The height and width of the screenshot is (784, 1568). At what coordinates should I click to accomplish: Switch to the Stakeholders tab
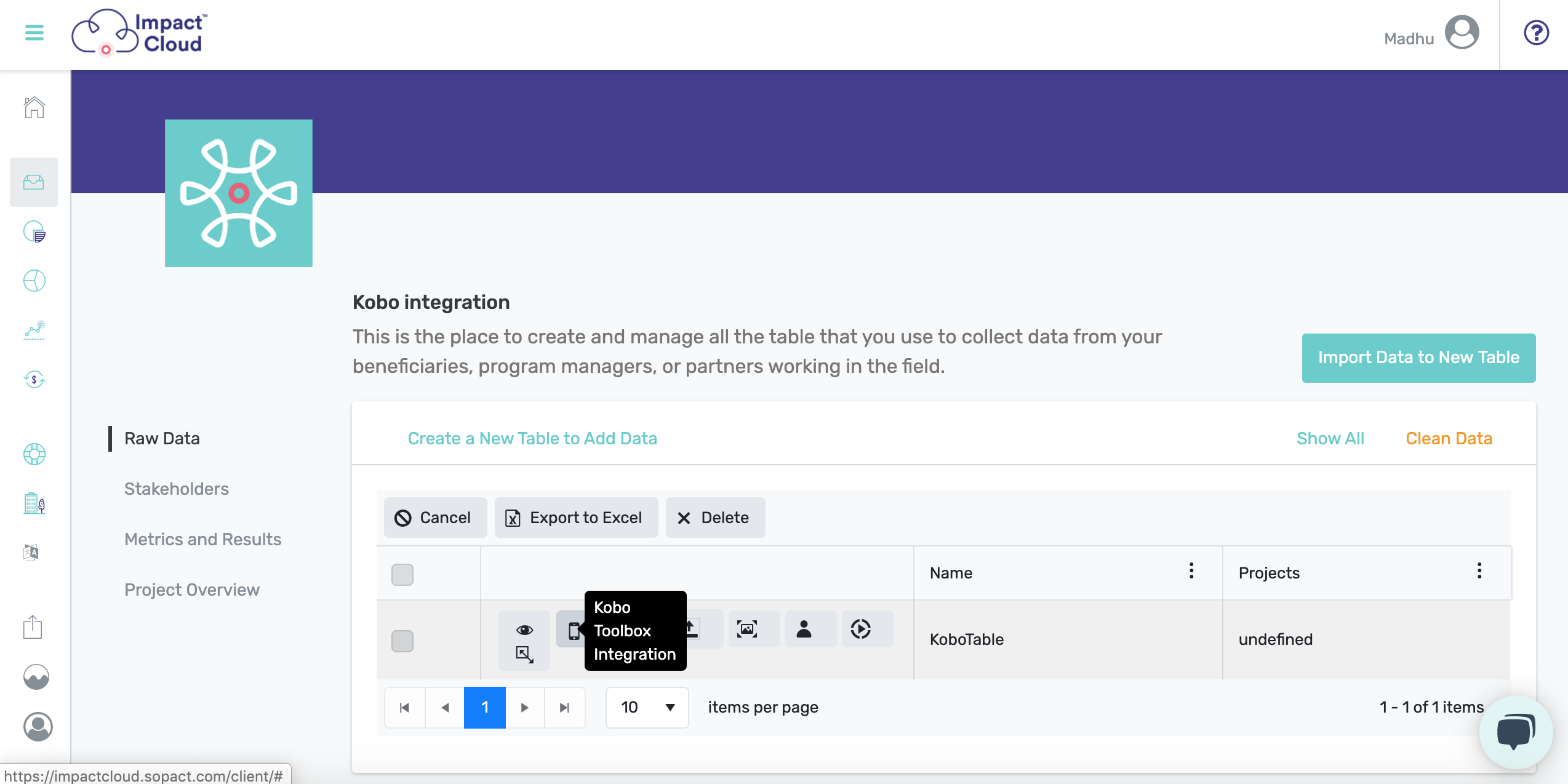[x=177, y=489]
